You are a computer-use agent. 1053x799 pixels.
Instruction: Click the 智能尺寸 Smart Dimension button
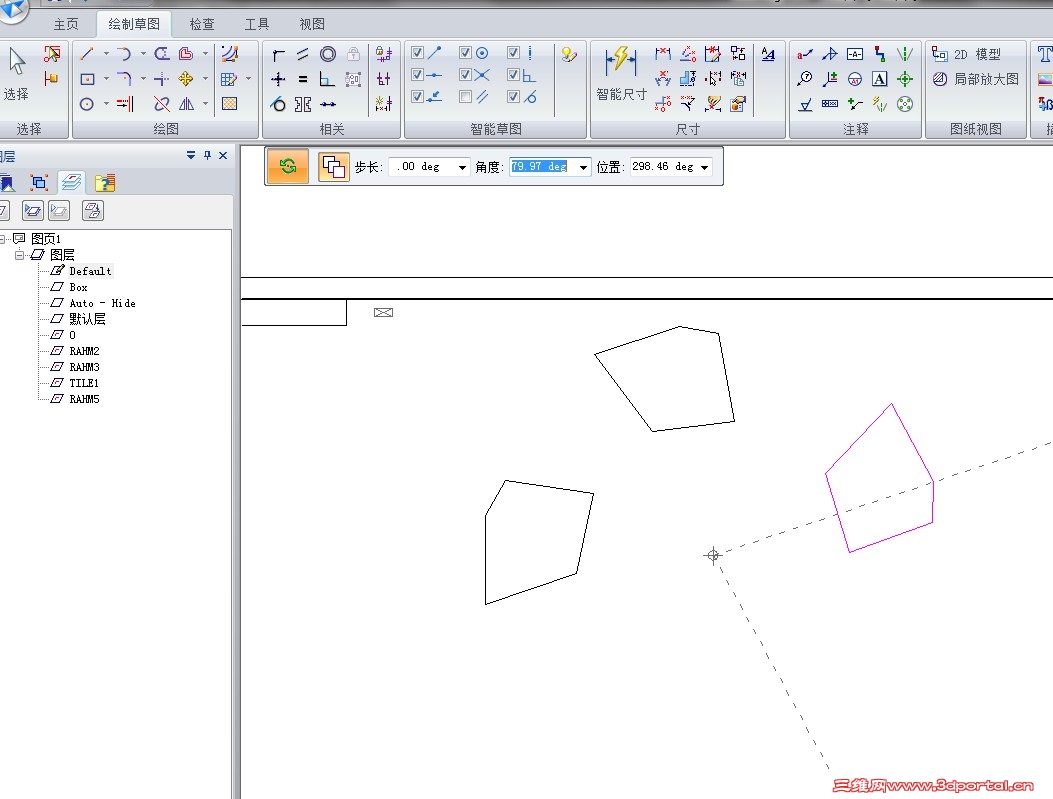[x=621, y=74]
